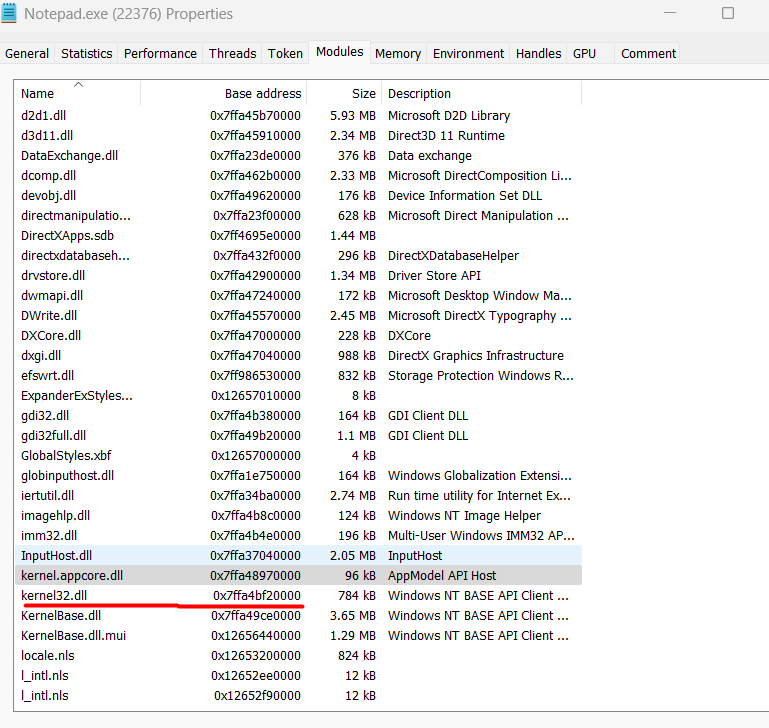Click l_intl.nls at address 0x12652f90000
Viewport: 769px width, 728px height.
point(299,696)
